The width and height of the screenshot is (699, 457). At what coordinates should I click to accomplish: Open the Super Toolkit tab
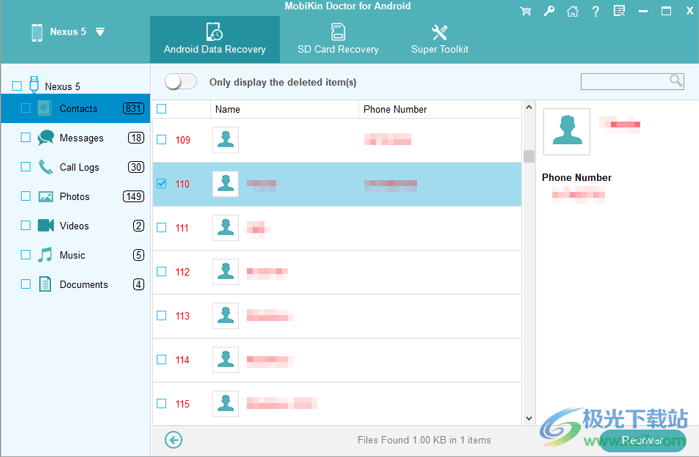click(x=440, y=39)
